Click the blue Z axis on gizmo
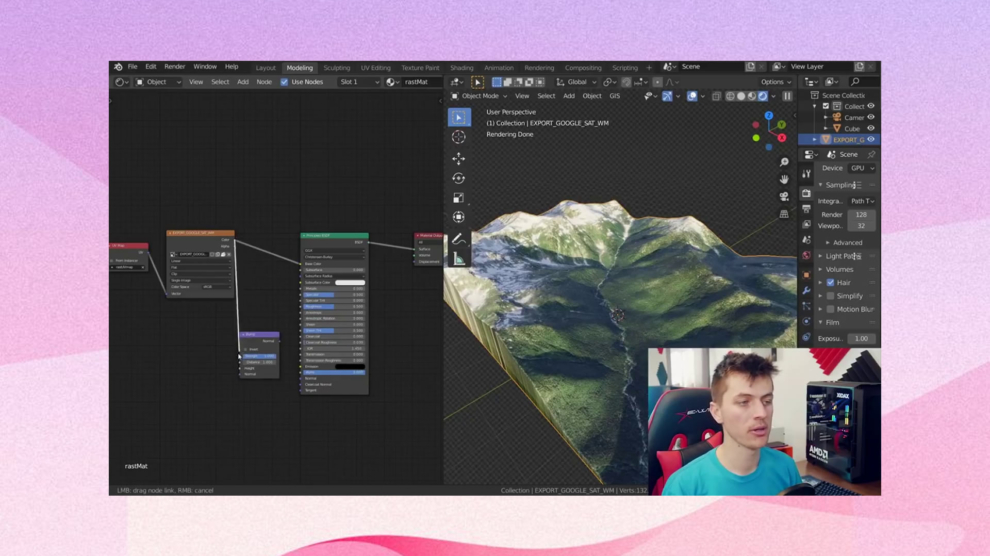 (768, 116)
